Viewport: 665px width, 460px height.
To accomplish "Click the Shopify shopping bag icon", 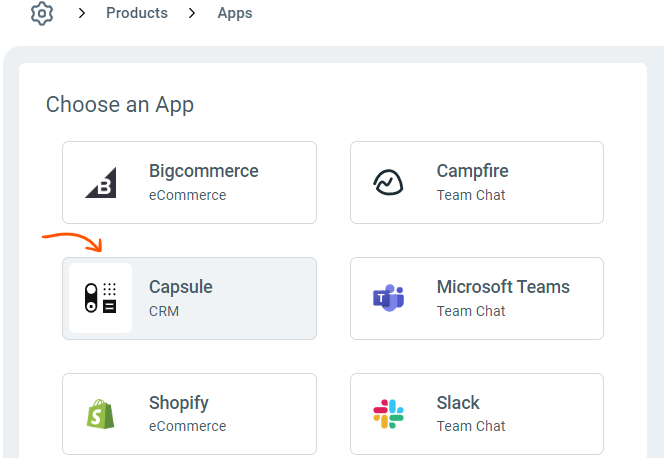I will click(x=100, y=414).
